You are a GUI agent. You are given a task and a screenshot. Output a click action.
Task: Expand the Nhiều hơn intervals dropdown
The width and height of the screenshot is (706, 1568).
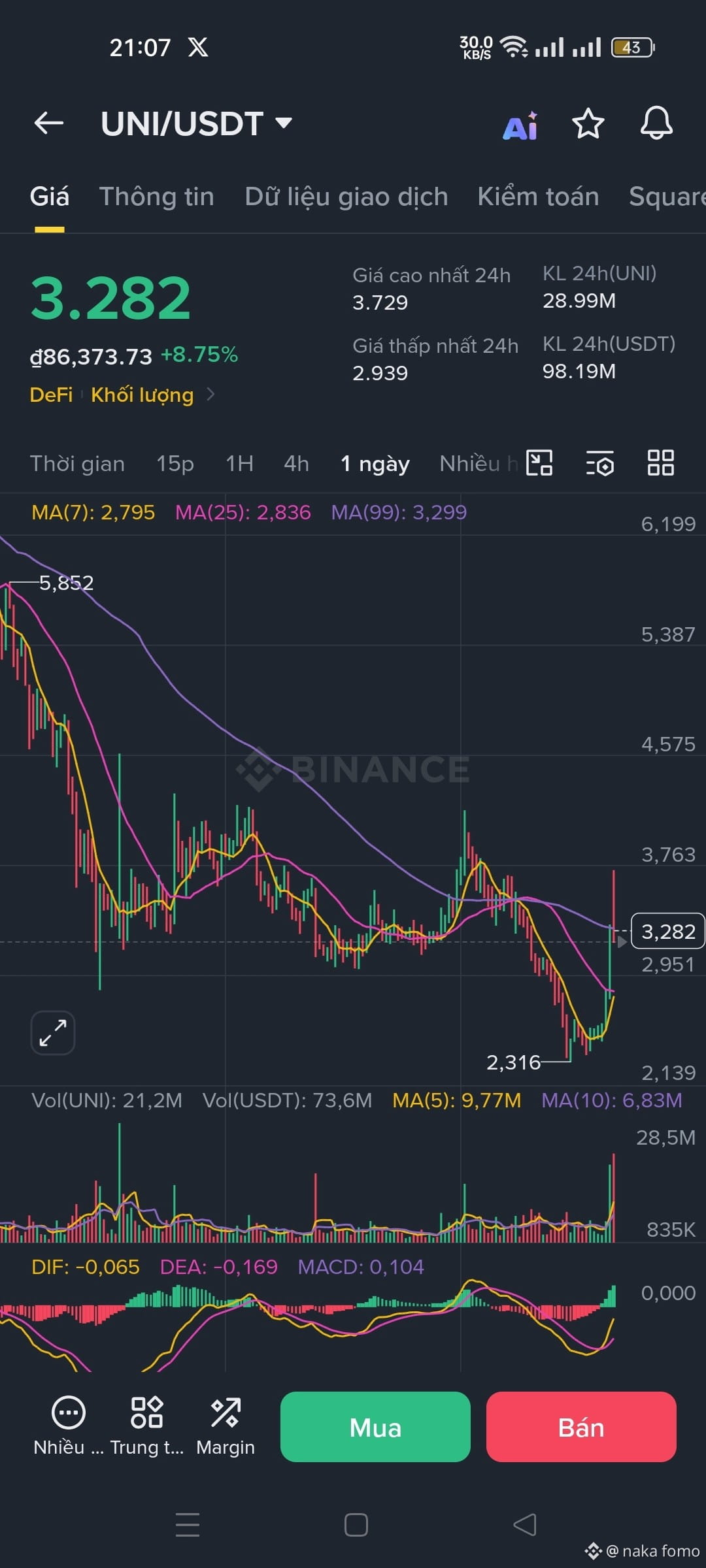[479, 463]
